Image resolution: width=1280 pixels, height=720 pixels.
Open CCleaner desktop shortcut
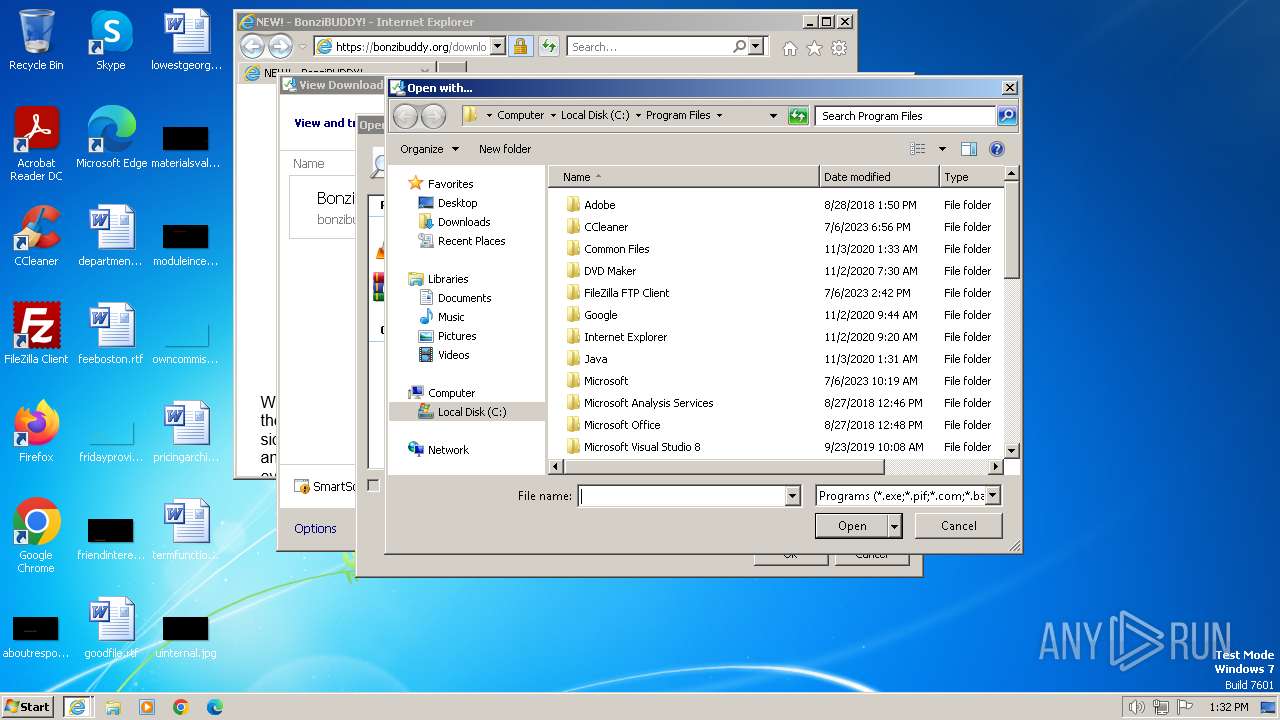36,236
